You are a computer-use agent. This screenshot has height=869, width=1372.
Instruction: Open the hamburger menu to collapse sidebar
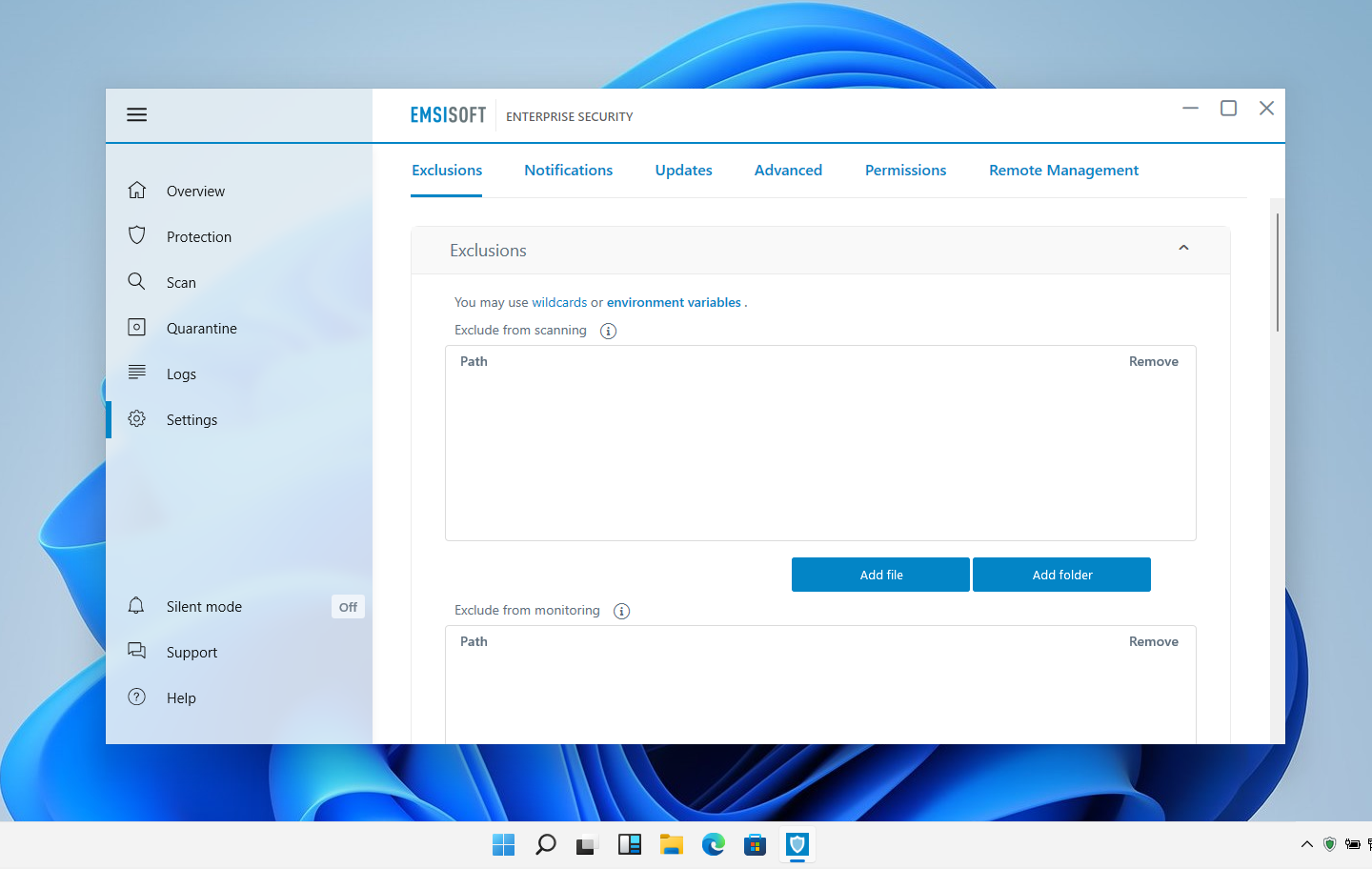[x=136, y=114]
